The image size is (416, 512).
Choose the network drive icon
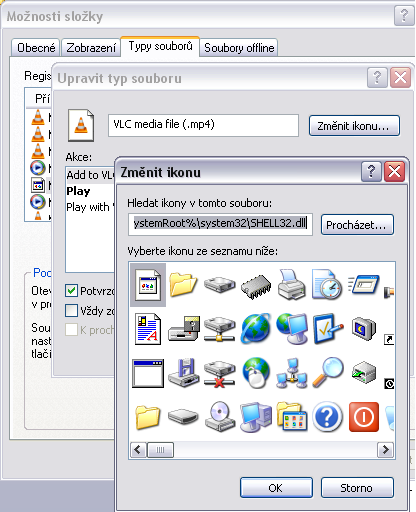tap(219, 329)
